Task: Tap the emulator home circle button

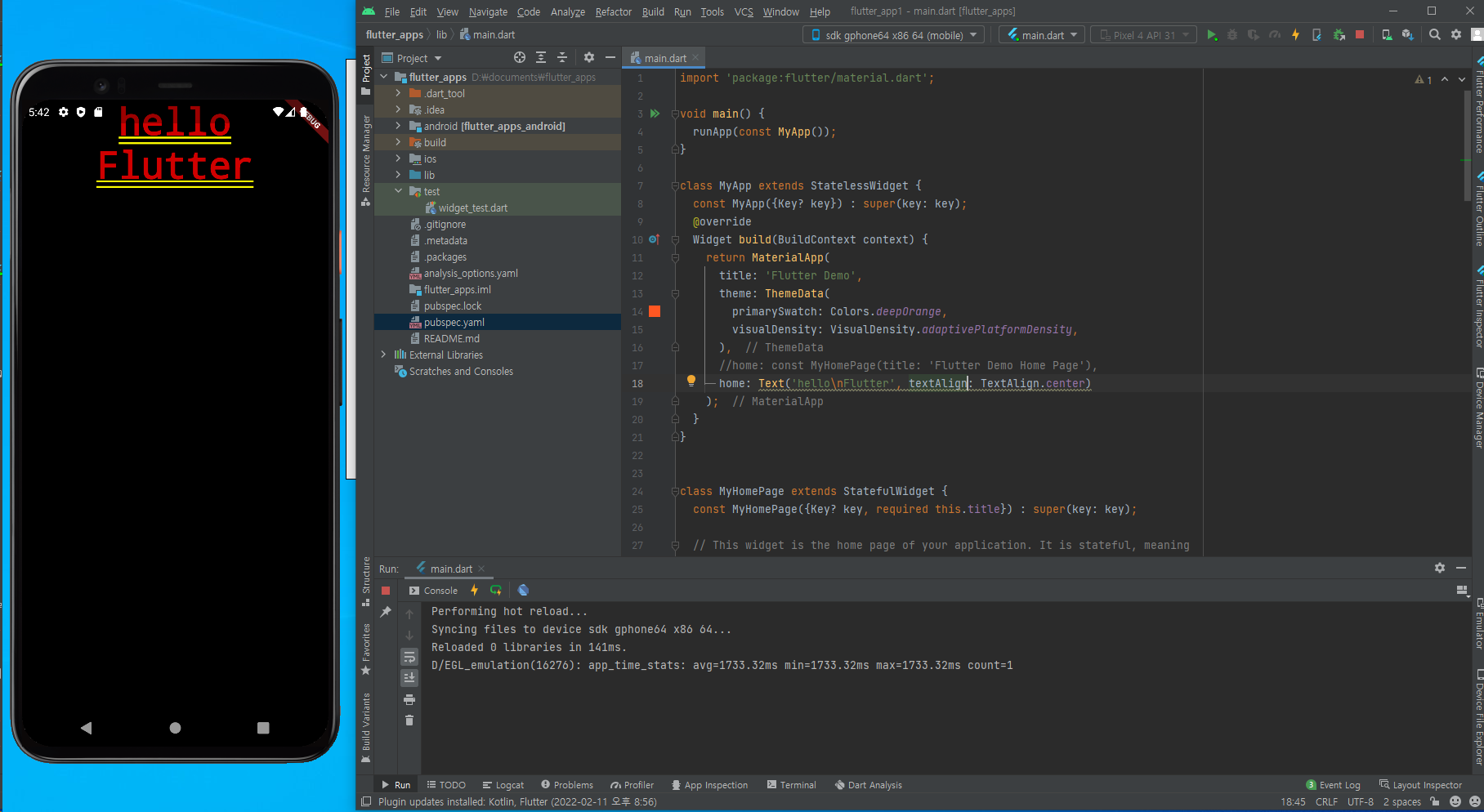Action: [175, 728]
